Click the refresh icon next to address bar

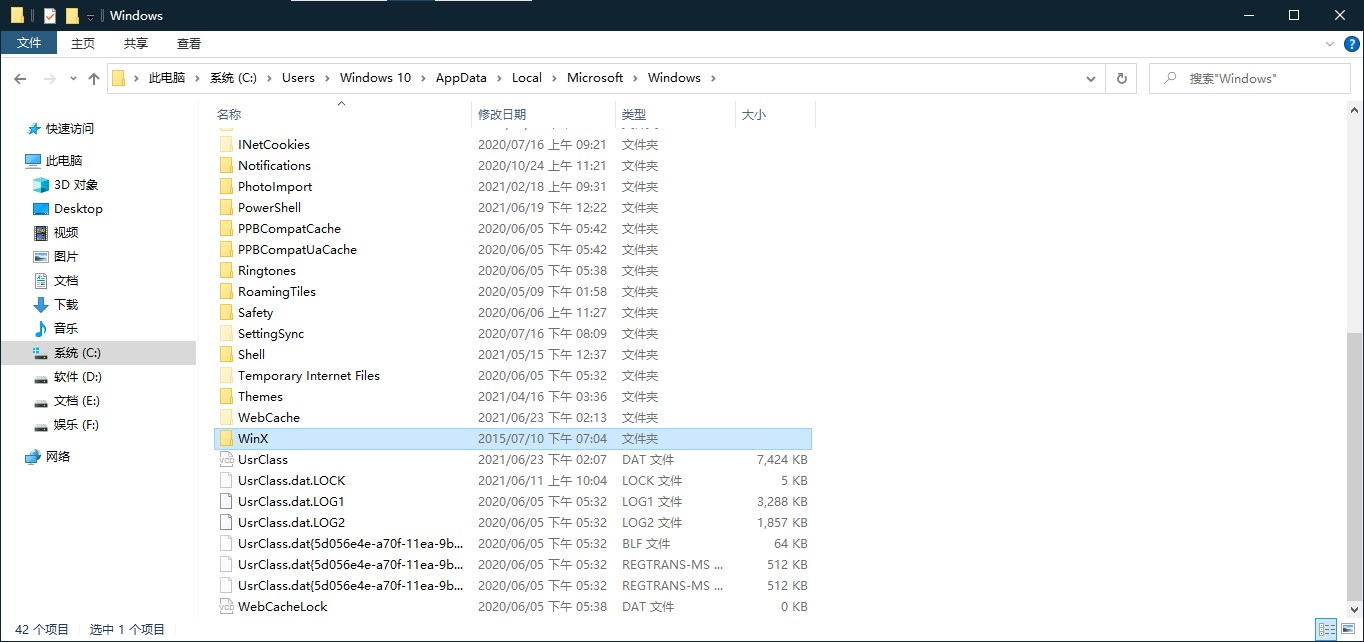[1121, 77]
